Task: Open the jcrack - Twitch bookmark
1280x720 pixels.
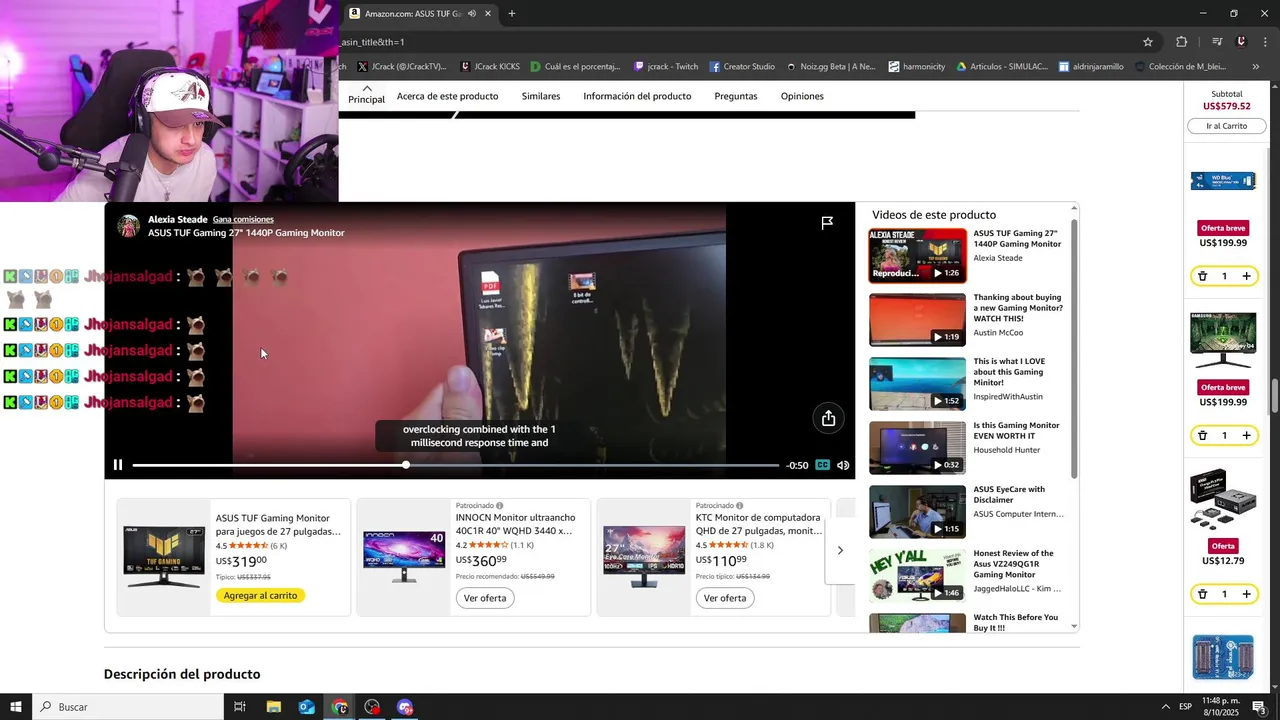Action: coord(666,67)
